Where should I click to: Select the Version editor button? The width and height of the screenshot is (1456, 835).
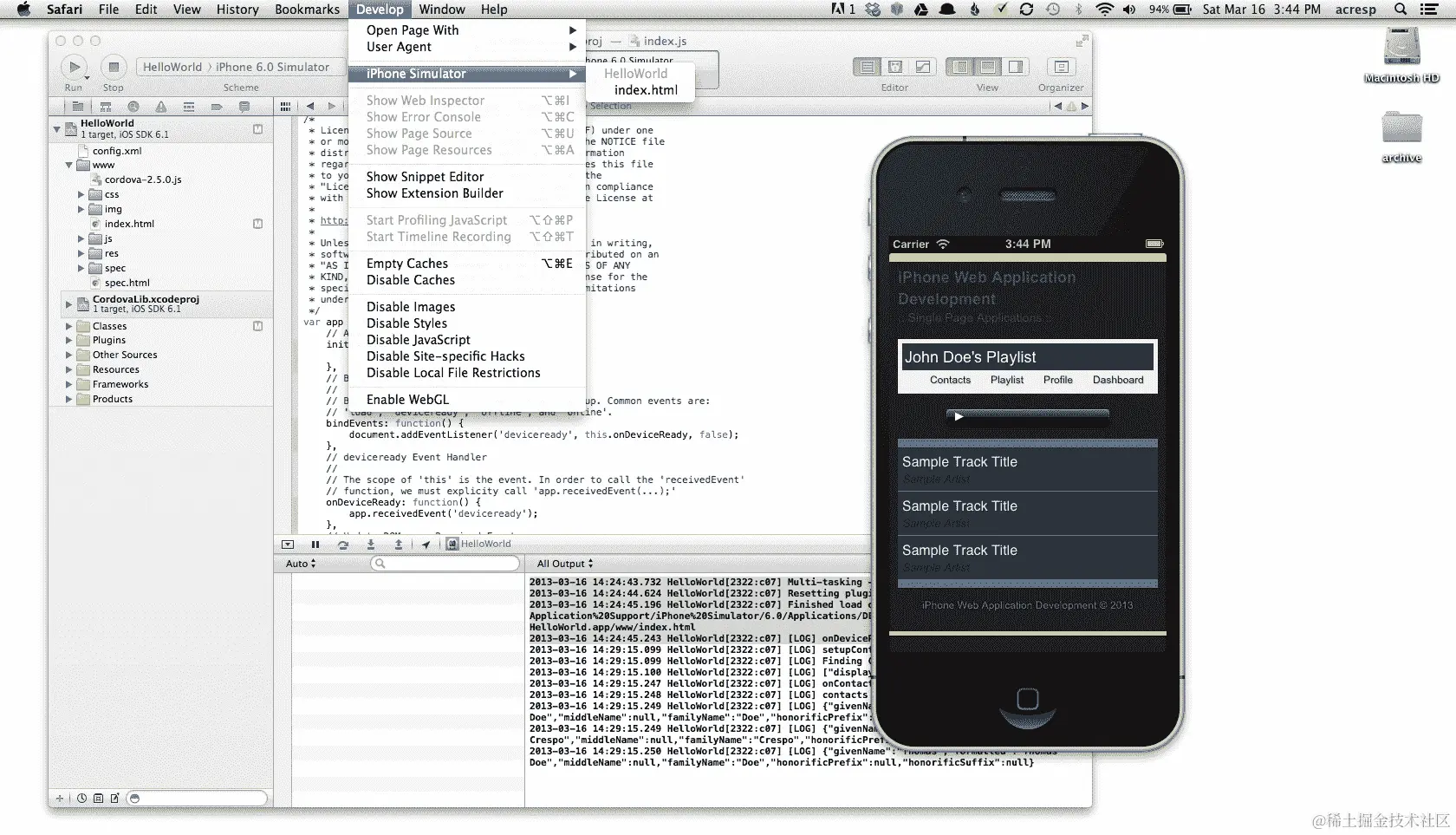[923, 67]
